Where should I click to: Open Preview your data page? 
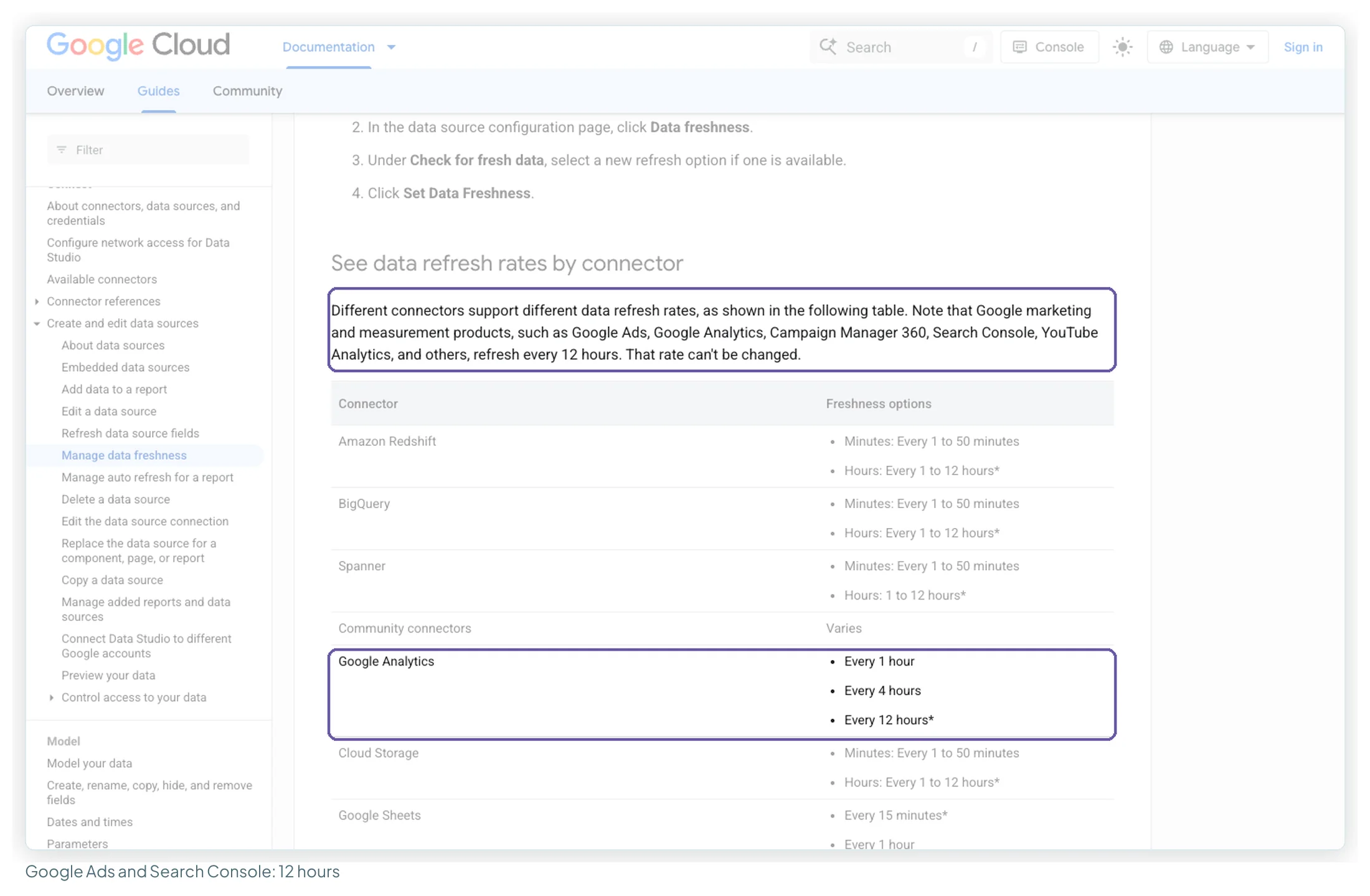coord(108,675)
